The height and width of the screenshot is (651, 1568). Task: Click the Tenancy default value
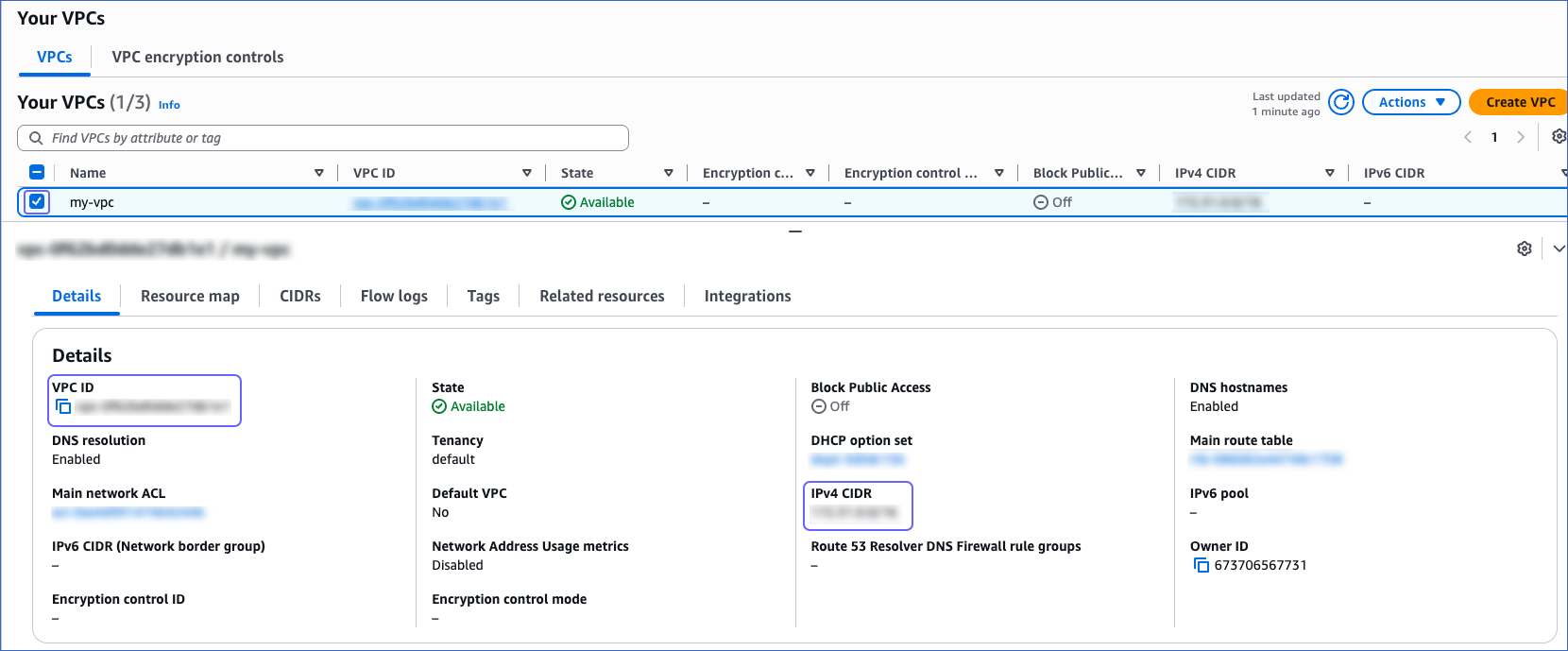[453, 459]
